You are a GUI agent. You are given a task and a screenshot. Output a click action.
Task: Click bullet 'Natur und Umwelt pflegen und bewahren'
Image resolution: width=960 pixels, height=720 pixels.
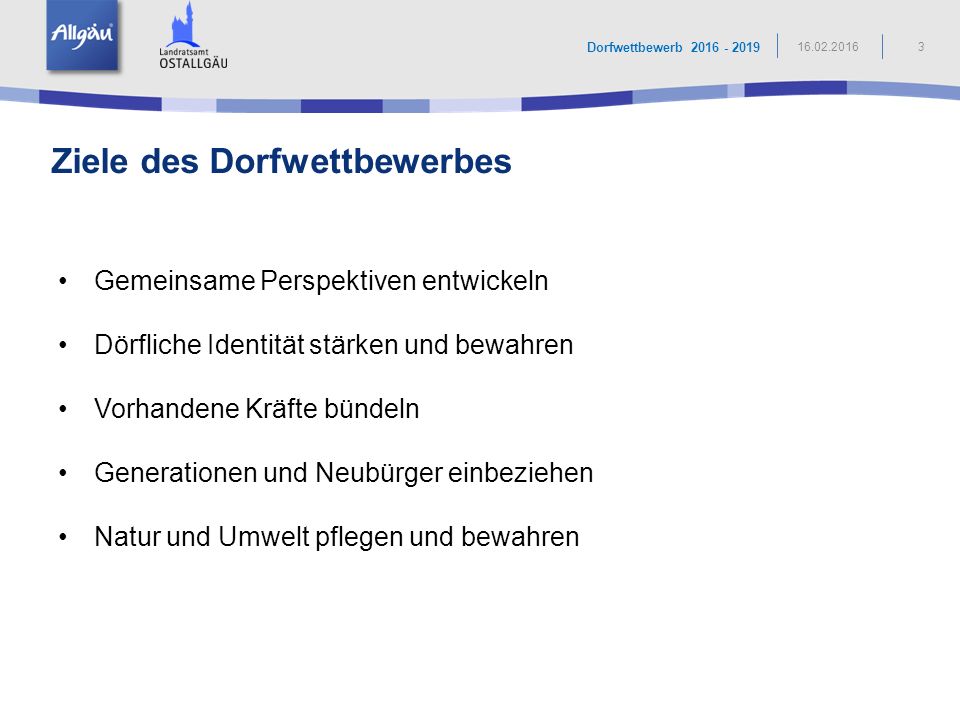(x=337, y=537)
